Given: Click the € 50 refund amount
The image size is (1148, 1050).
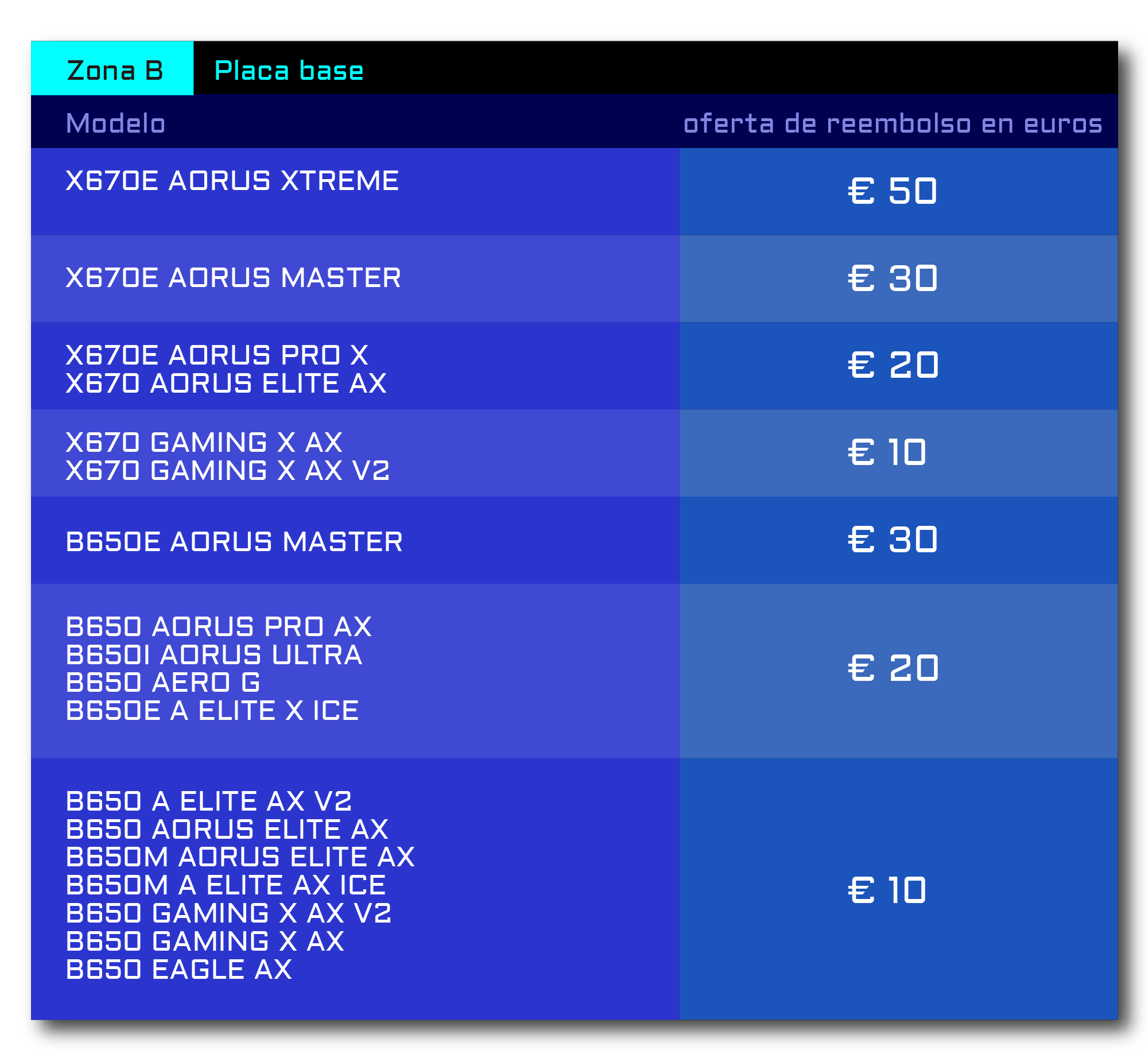Looking at the screenshot, I should [893, 191].
